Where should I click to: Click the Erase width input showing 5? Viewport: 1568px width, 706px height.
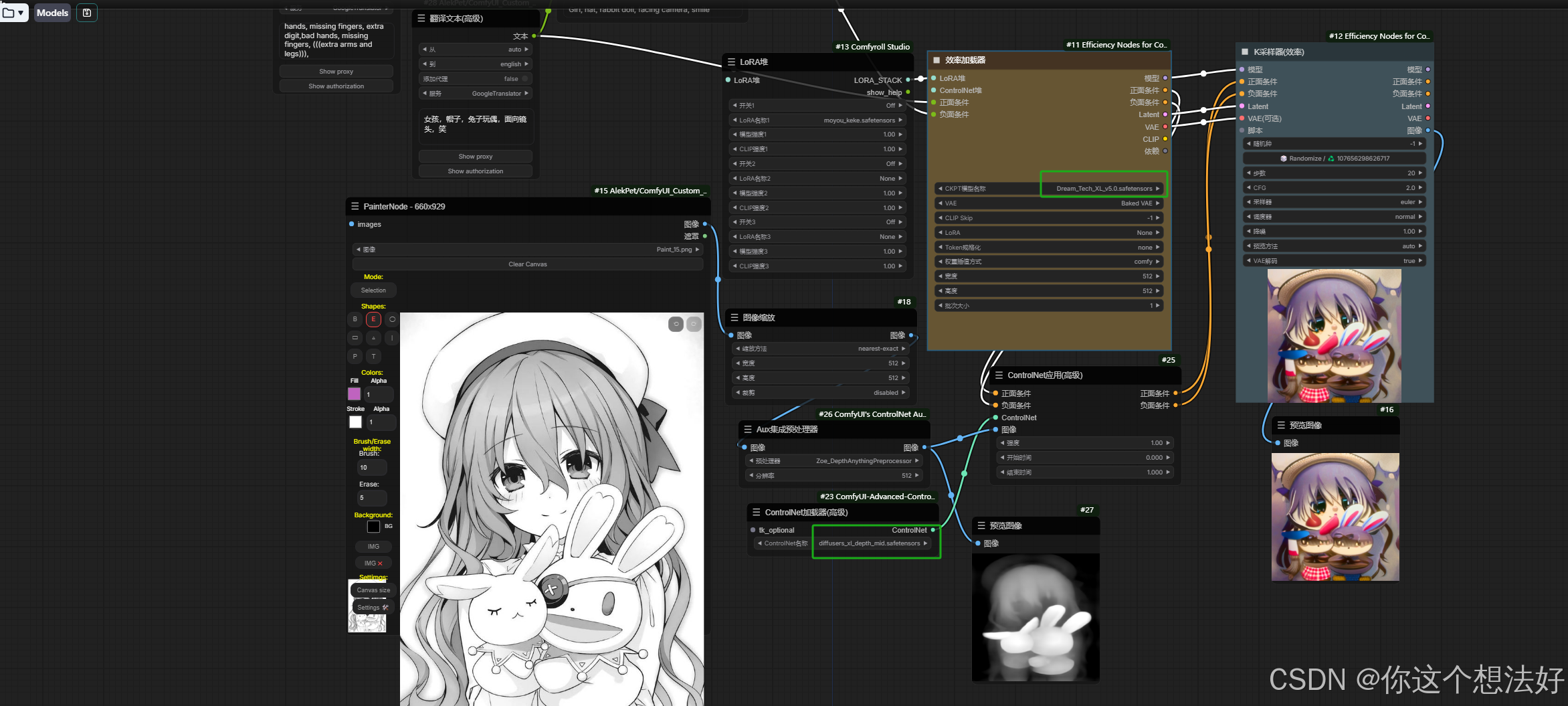pos(372,498)
